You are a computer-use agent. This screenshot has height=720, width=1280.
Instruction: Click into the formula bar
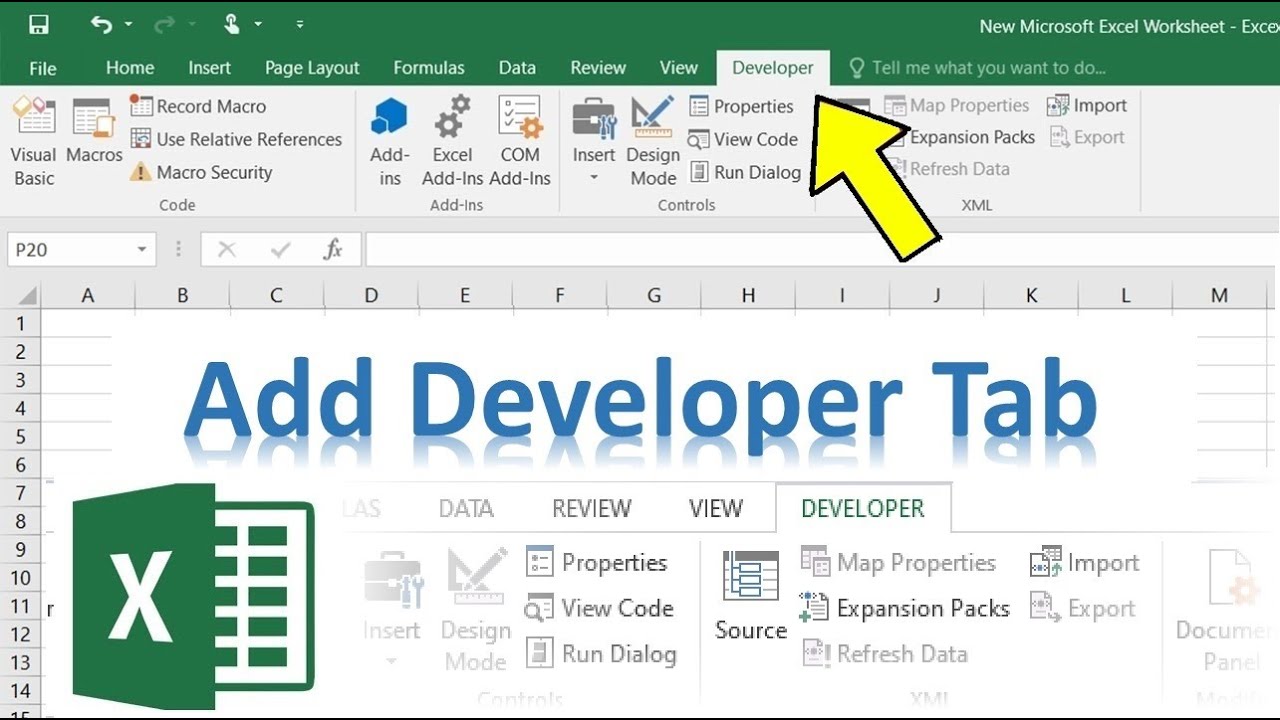pos(822,249)
